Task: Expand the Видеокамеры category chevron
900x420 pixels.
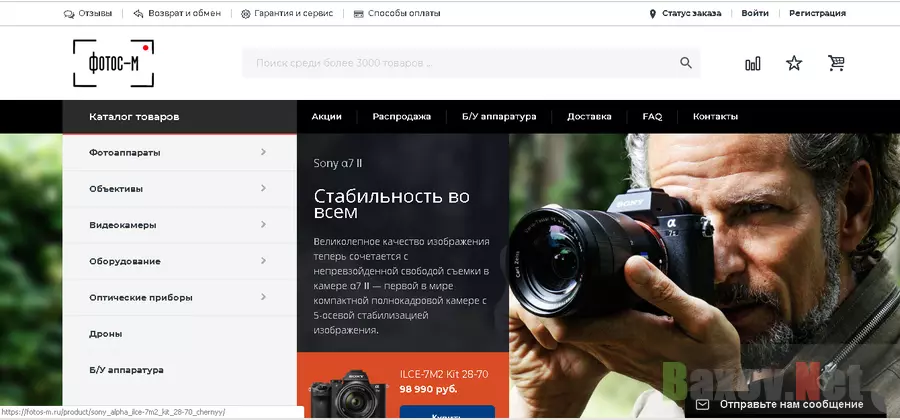Action: [x=263, y=224]
